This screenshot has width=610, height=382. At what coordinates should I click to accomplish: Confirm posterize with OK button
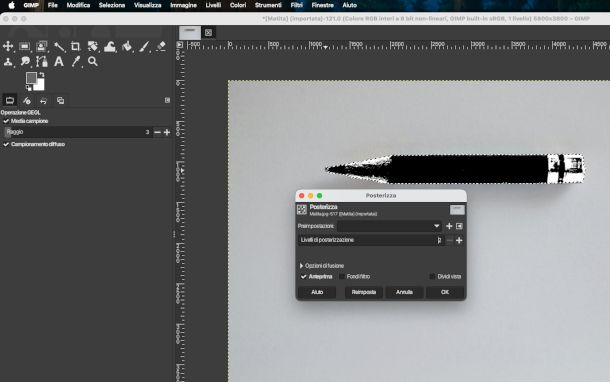(445, 292)
